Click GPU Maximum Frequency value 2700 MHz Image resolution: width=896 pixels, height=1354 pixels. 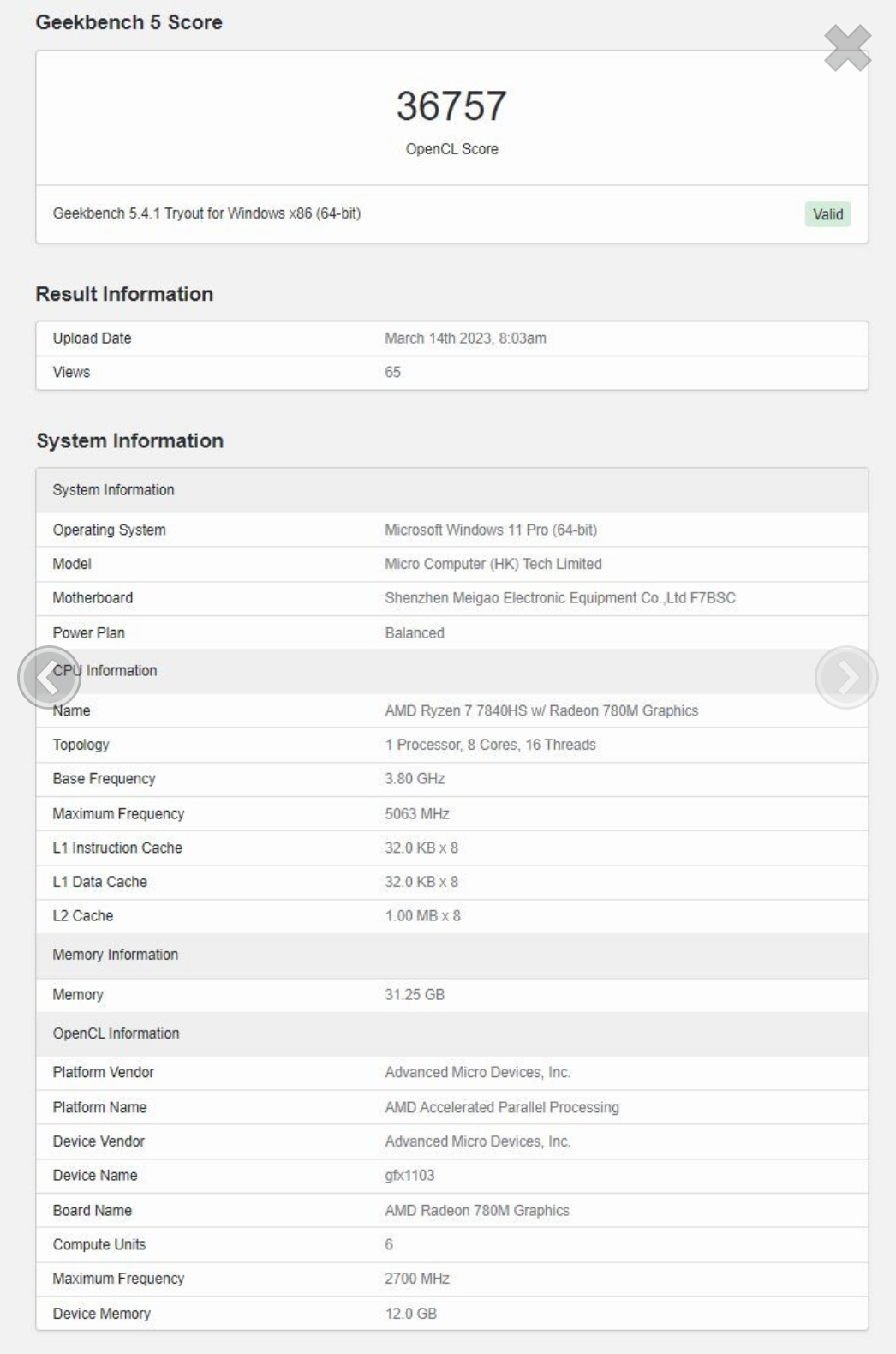[x=417, y=1279]
